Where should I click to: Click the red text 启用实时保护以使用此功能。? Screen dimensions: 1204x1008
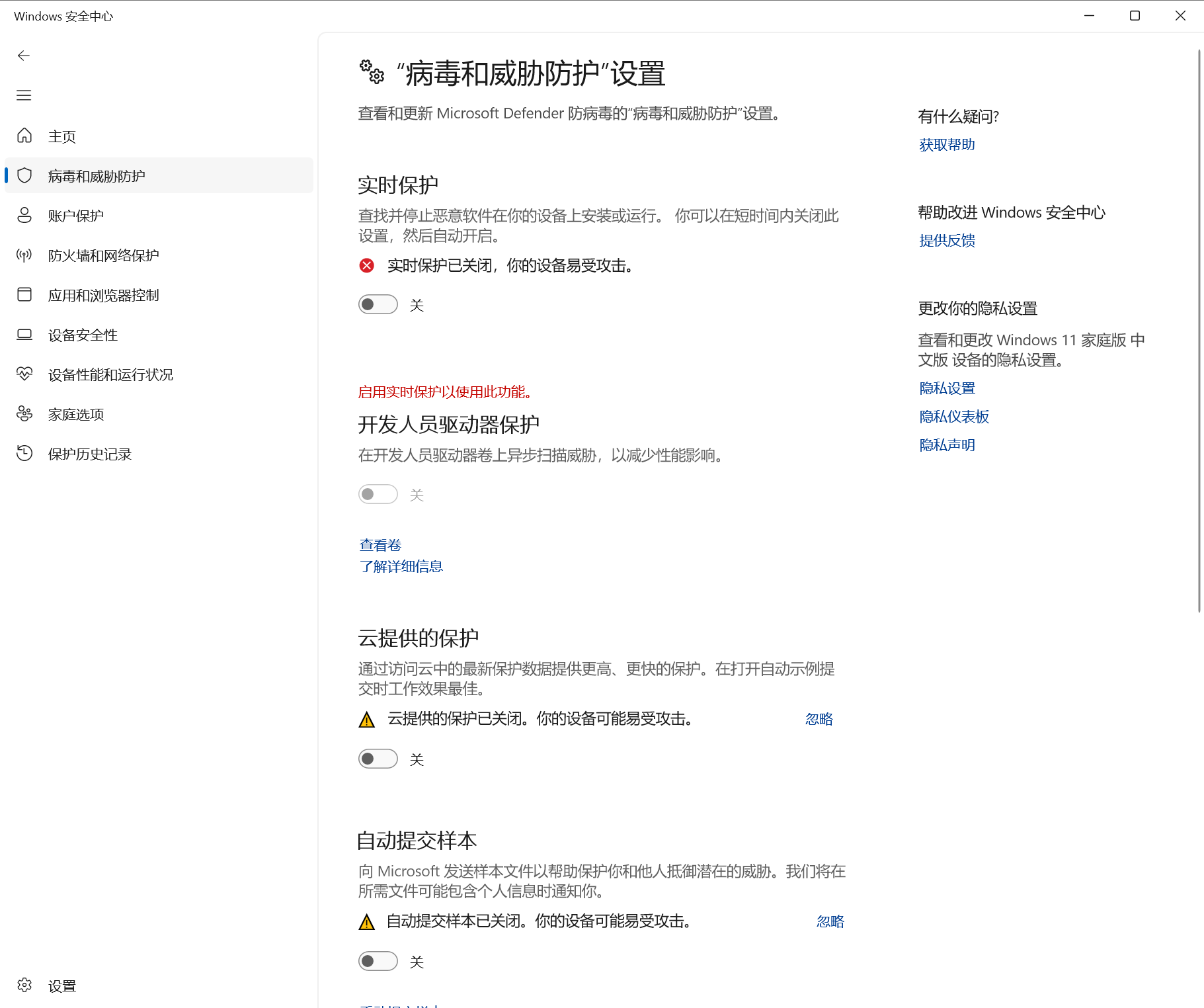pos(446,392)
